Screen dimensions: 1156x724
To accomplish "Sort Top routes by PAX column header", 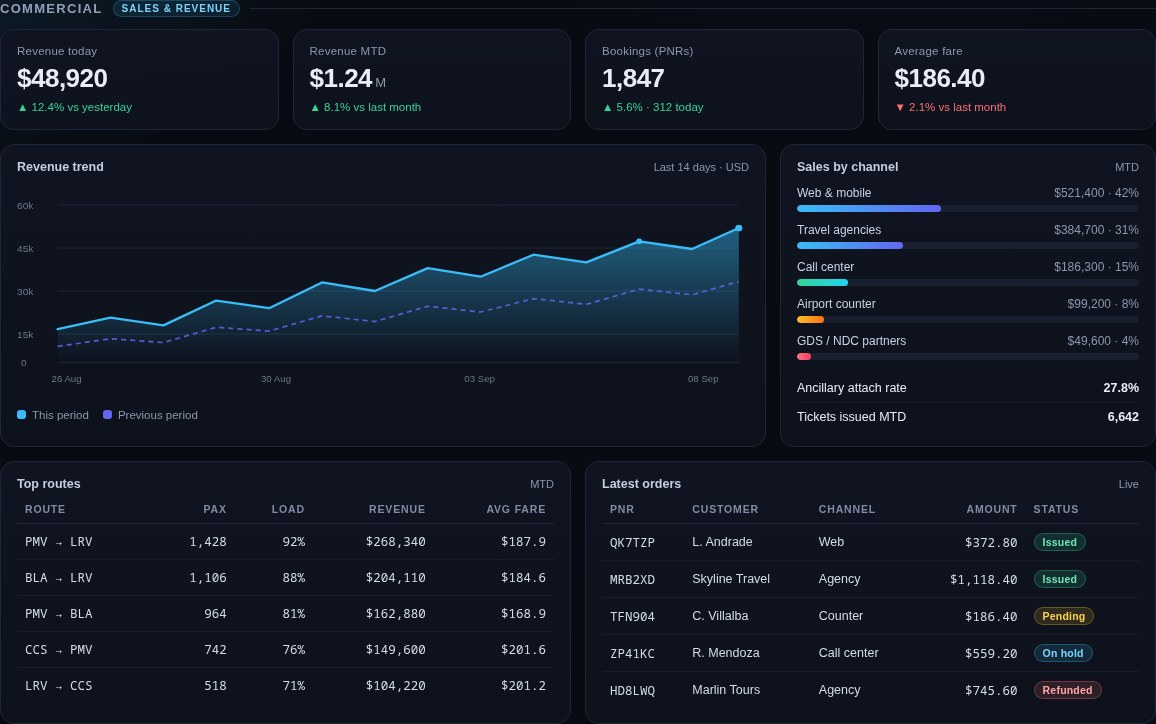I will coord(215,509).
